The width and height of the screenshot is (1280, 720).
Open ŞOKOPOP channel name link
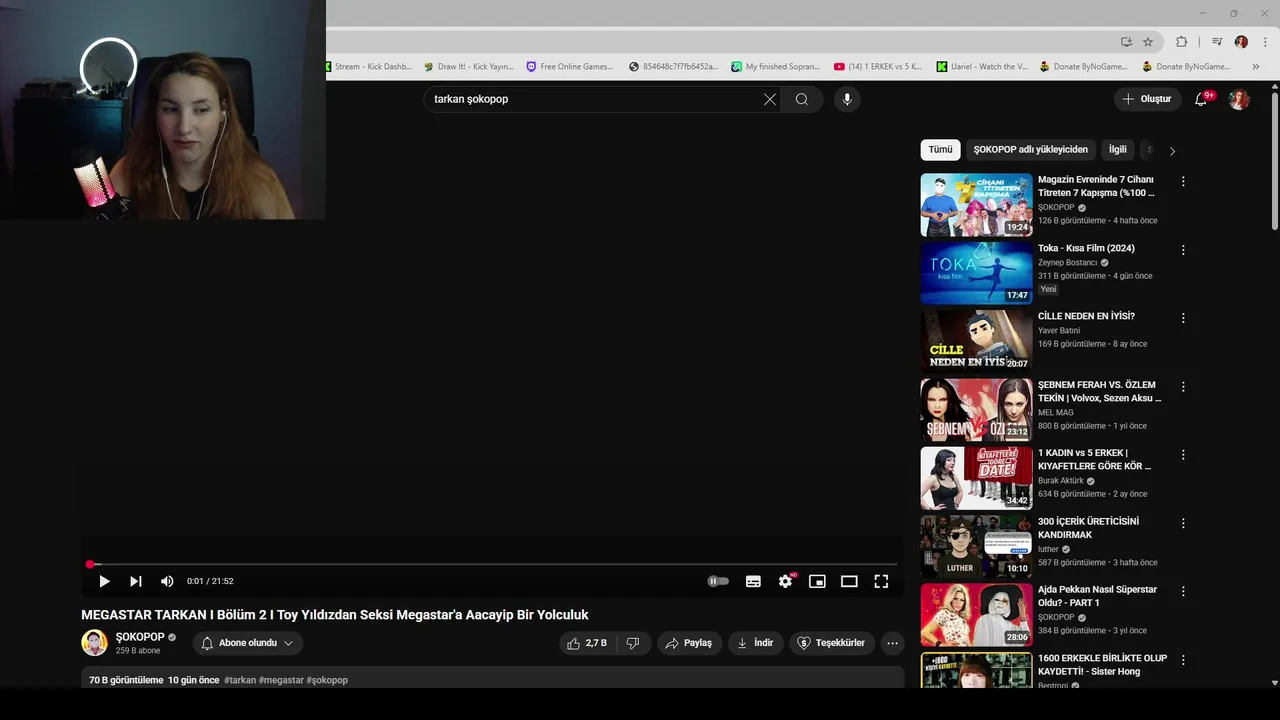140,637
